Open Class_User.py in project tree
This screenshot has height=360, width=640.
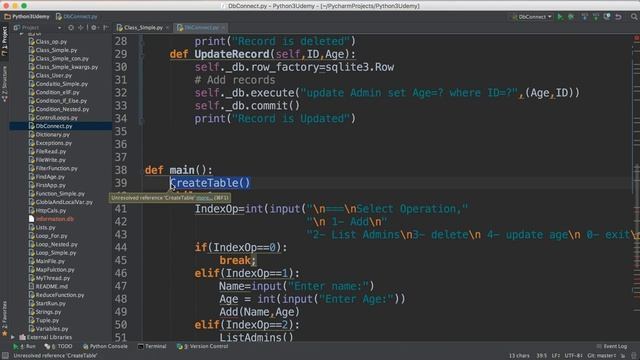click(x=53, y=76)
